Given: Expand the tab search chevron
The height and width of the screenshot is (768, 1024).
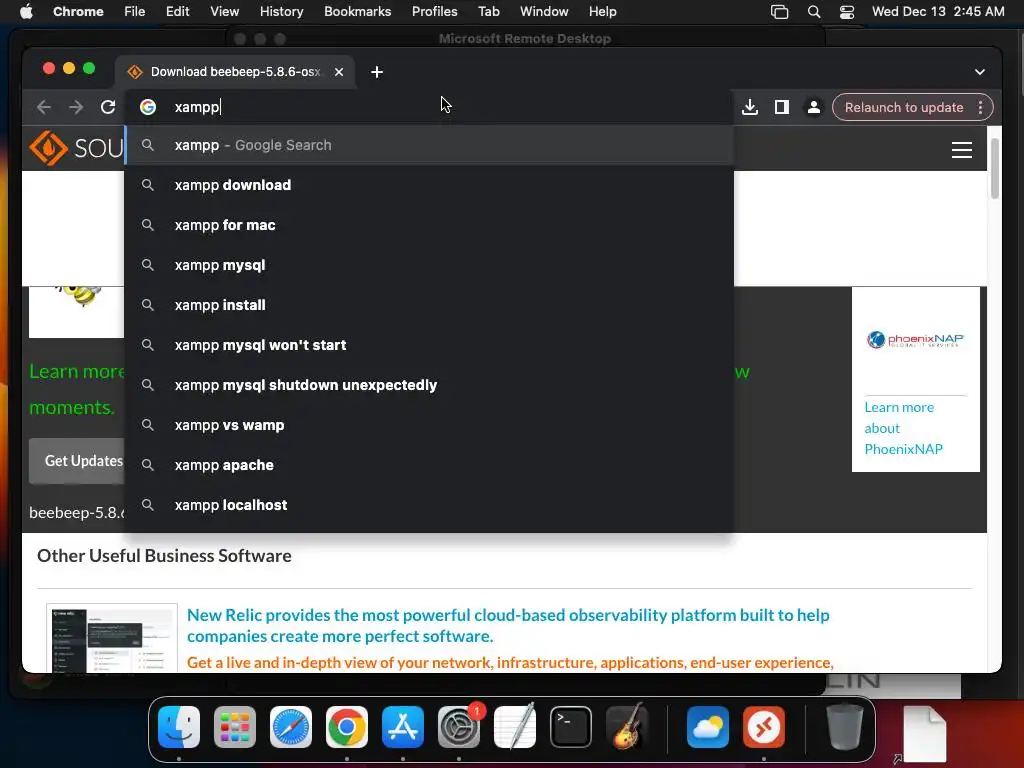Looking at the screenshot, I should pos(980,72).
